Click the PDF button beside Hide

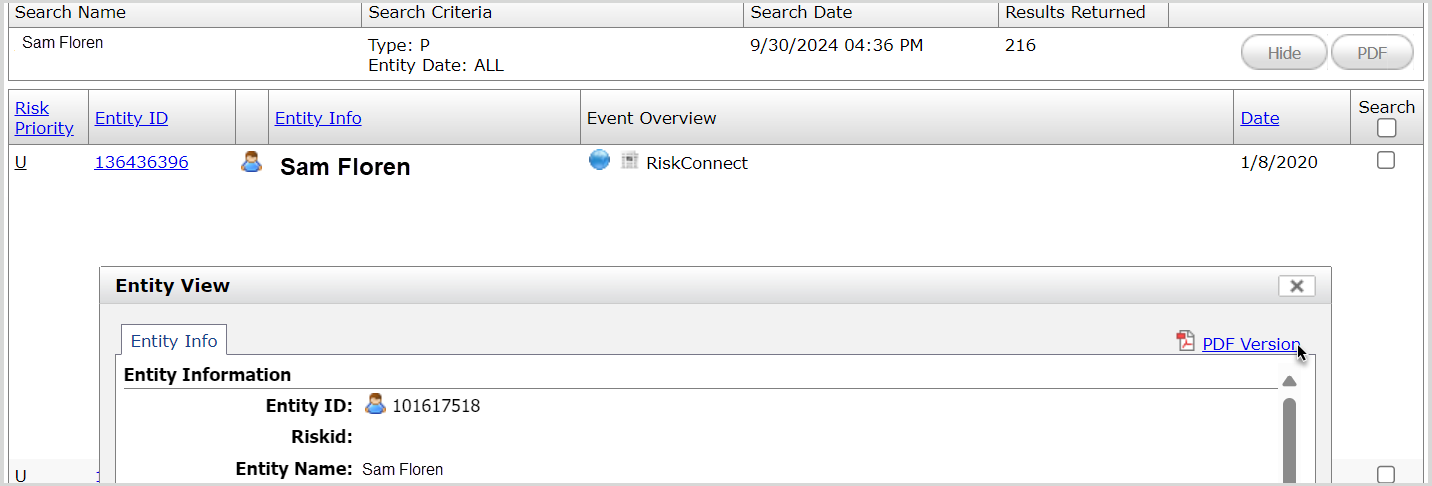tap(1371, 53)
